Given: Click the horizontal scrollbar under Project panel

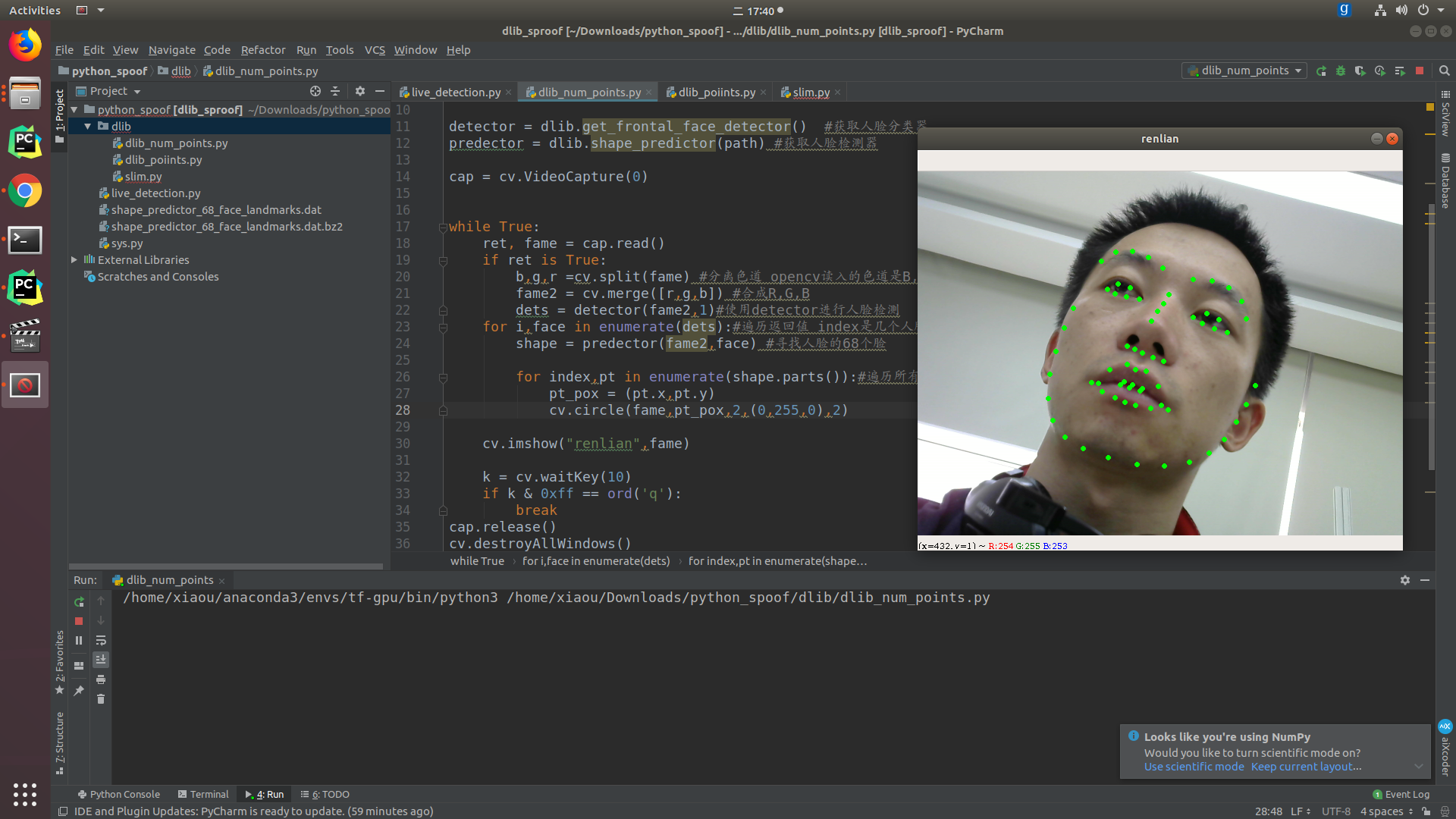Looking at the screenshot, I should click(226, 566).
